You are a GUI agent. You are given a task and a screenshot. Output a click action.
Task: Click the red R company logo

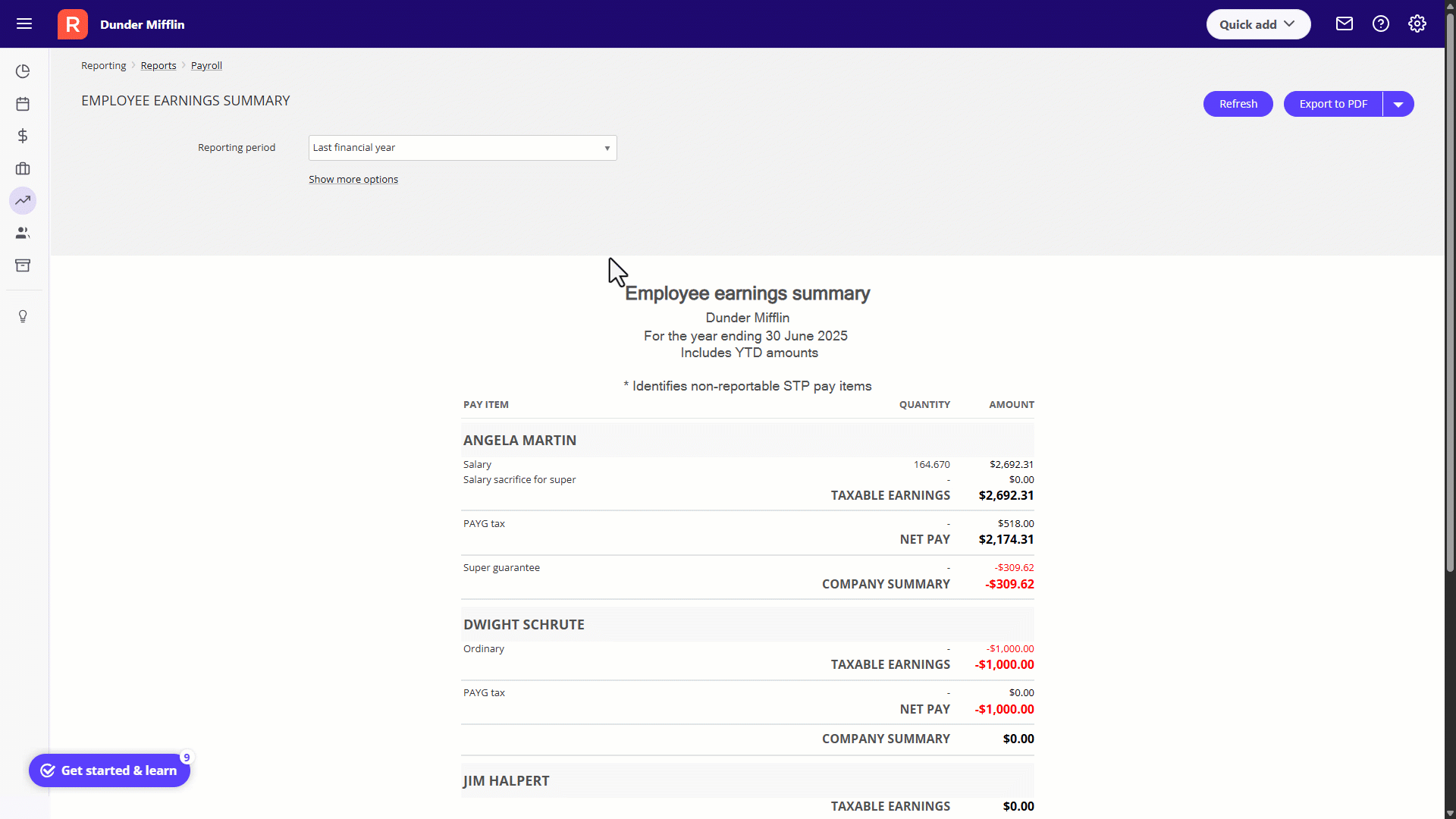tap(73, 24)
